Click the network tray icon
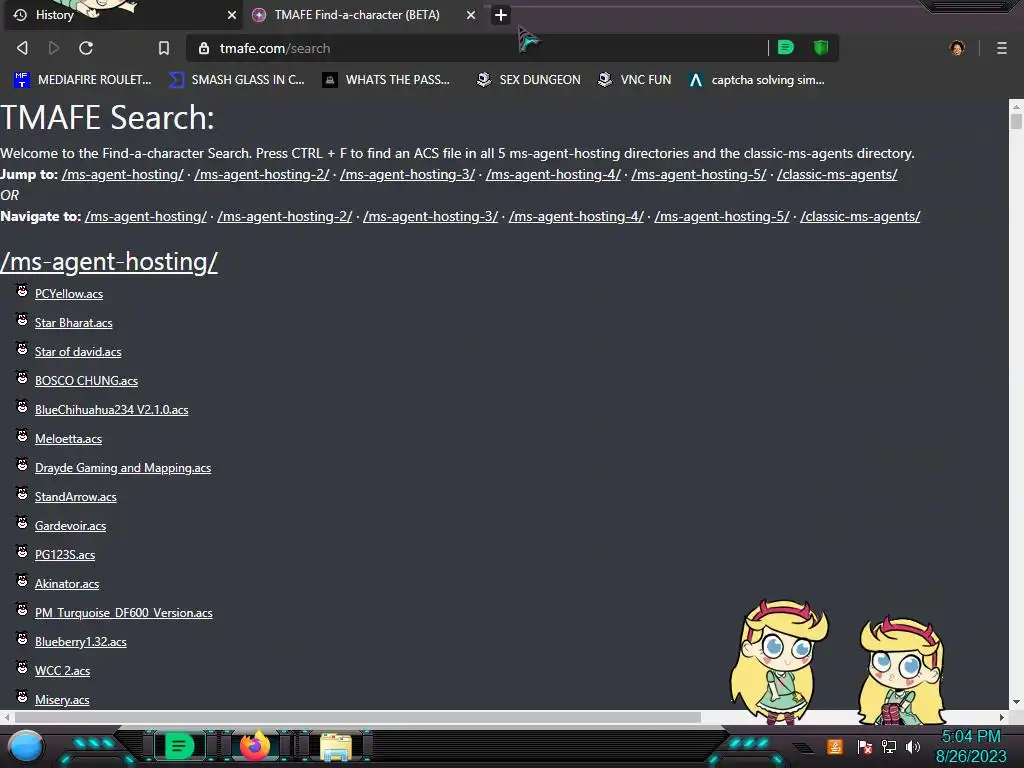Screen dimensions: 1024x768 (x=889, y=746)
